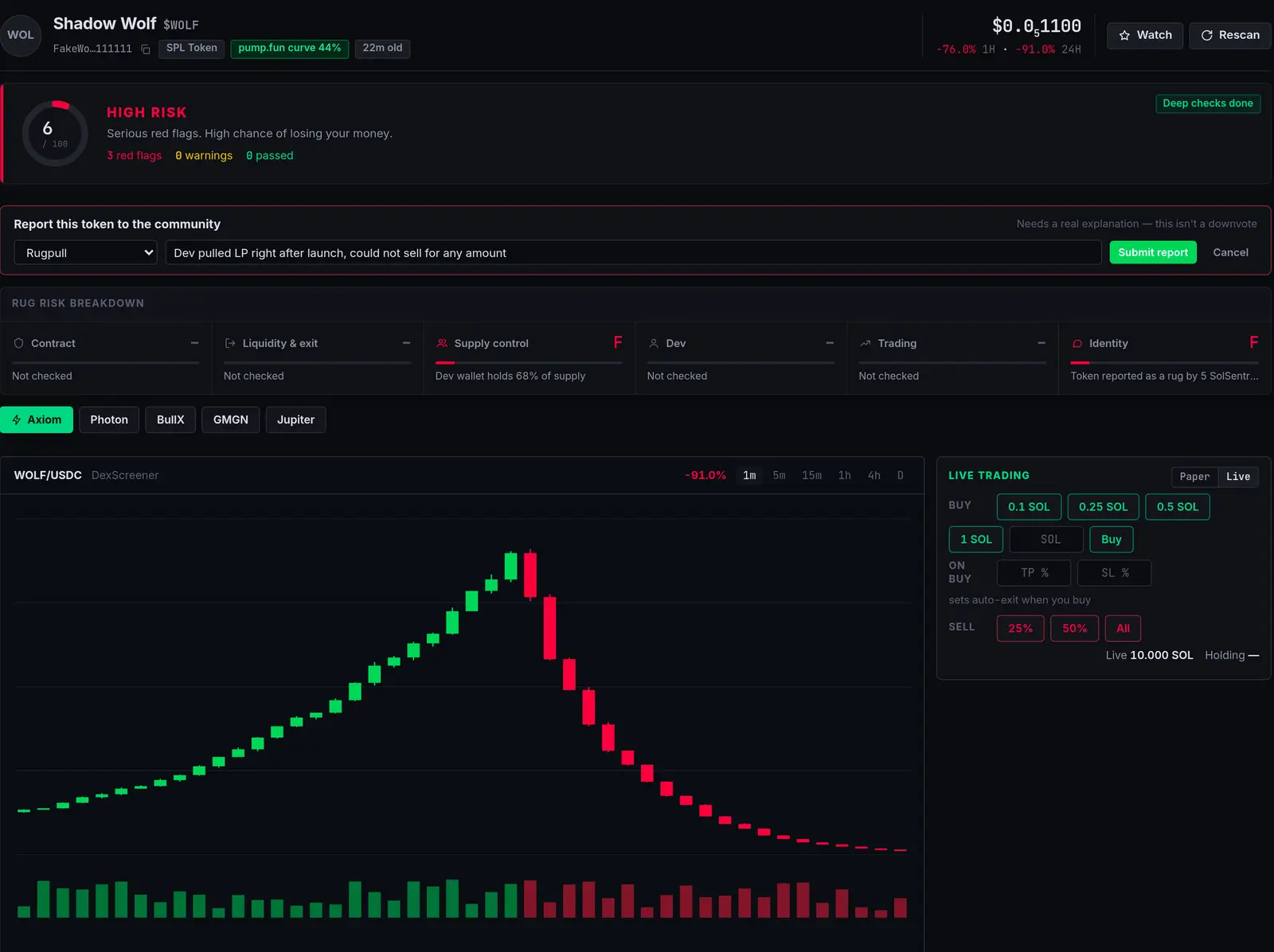Image resolution: width=1274 pixels, height=952 pixels.
Task: Sell All holdings
Action: [x=1123, y=629]
